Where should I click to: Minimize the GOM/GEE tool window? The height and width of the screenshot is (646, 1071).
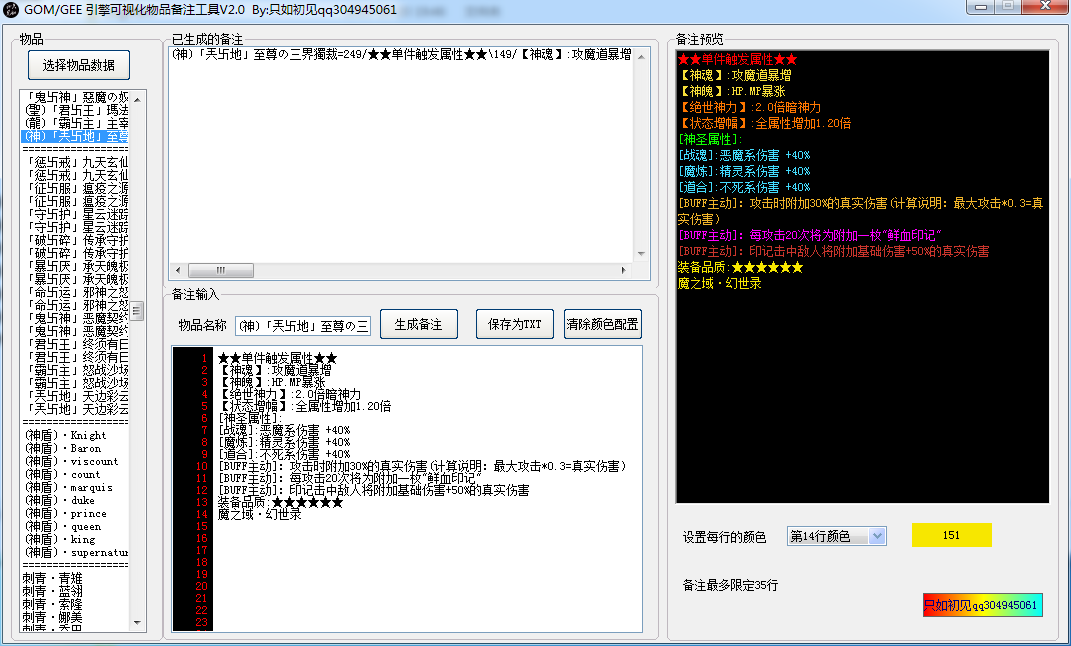coord(981,6)
